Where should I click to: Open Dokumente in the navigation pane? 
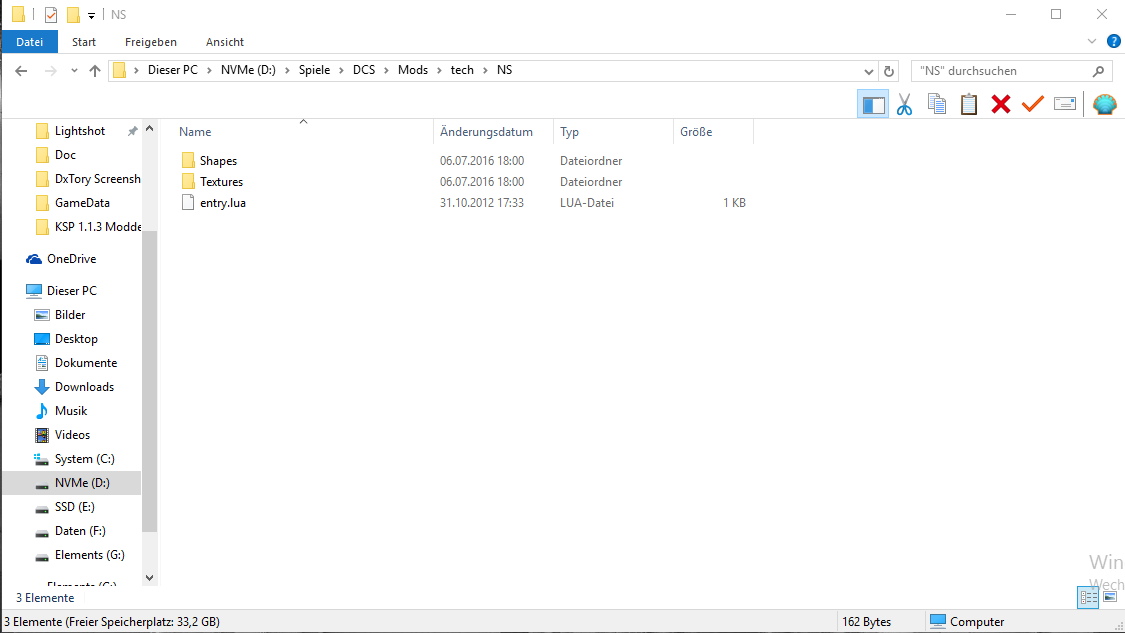pyautogui.click(x=85, y=362)
